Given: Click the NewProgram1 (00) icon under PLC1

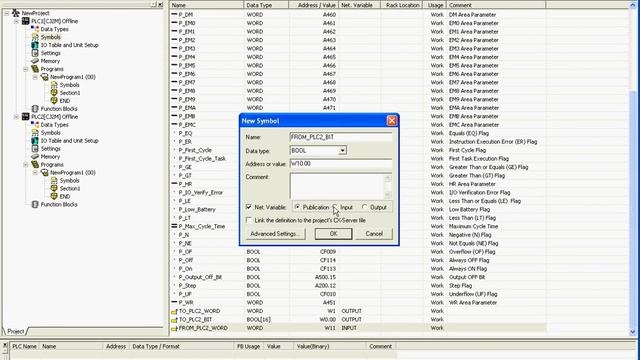Looking at the screenshot, I should (44, 77).
